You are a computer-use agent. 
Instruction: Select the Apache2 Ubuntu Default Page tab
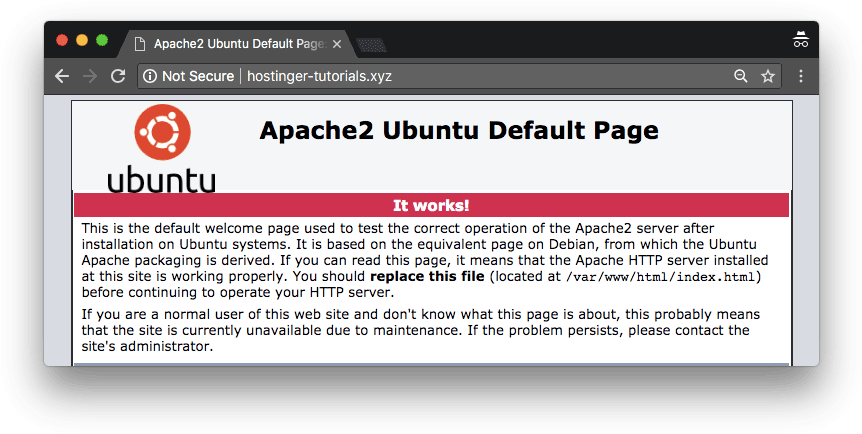tap(238, 44)
